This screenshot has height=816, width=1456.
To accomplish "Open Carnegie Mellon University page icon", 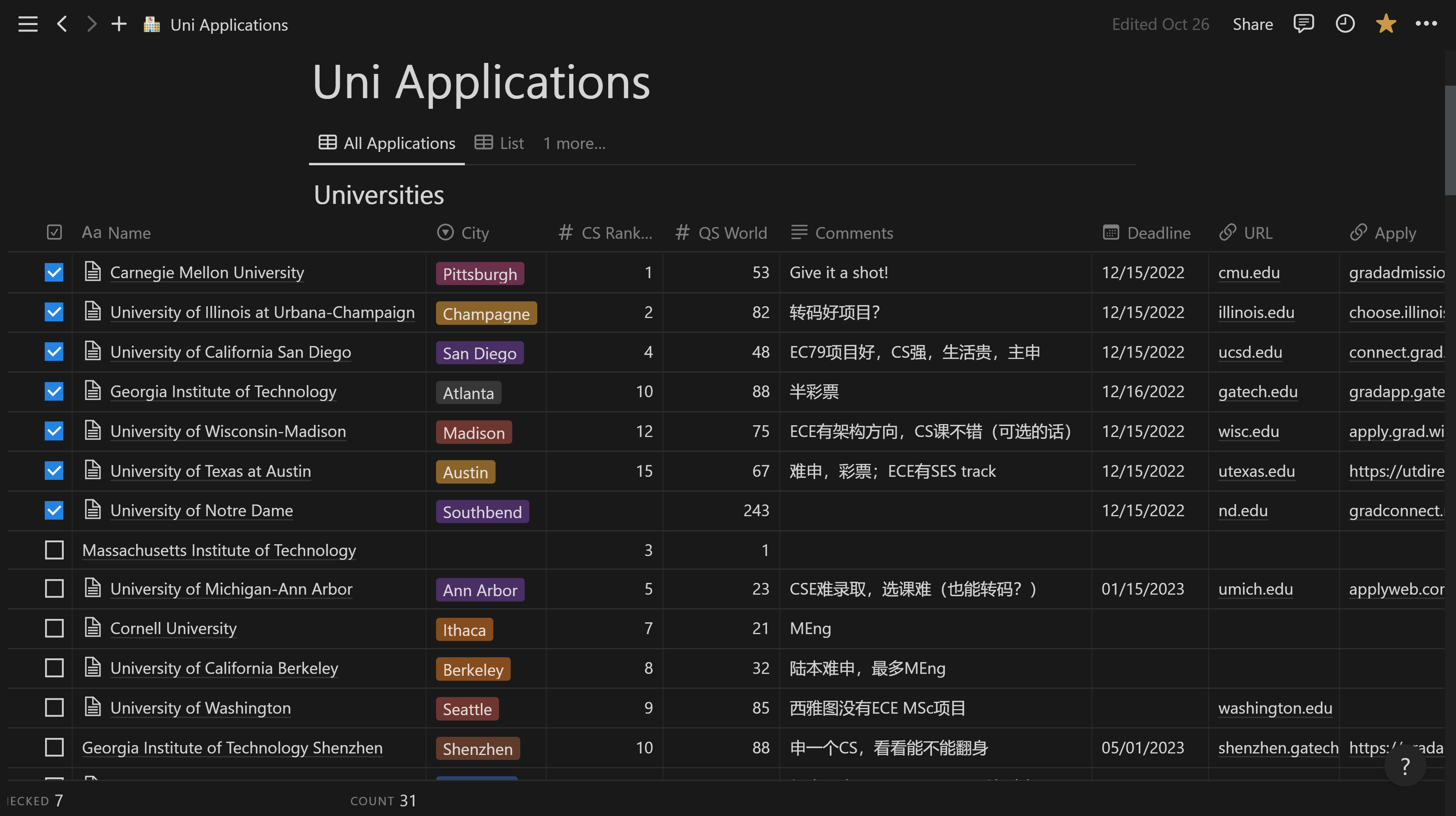I will 93,272.
